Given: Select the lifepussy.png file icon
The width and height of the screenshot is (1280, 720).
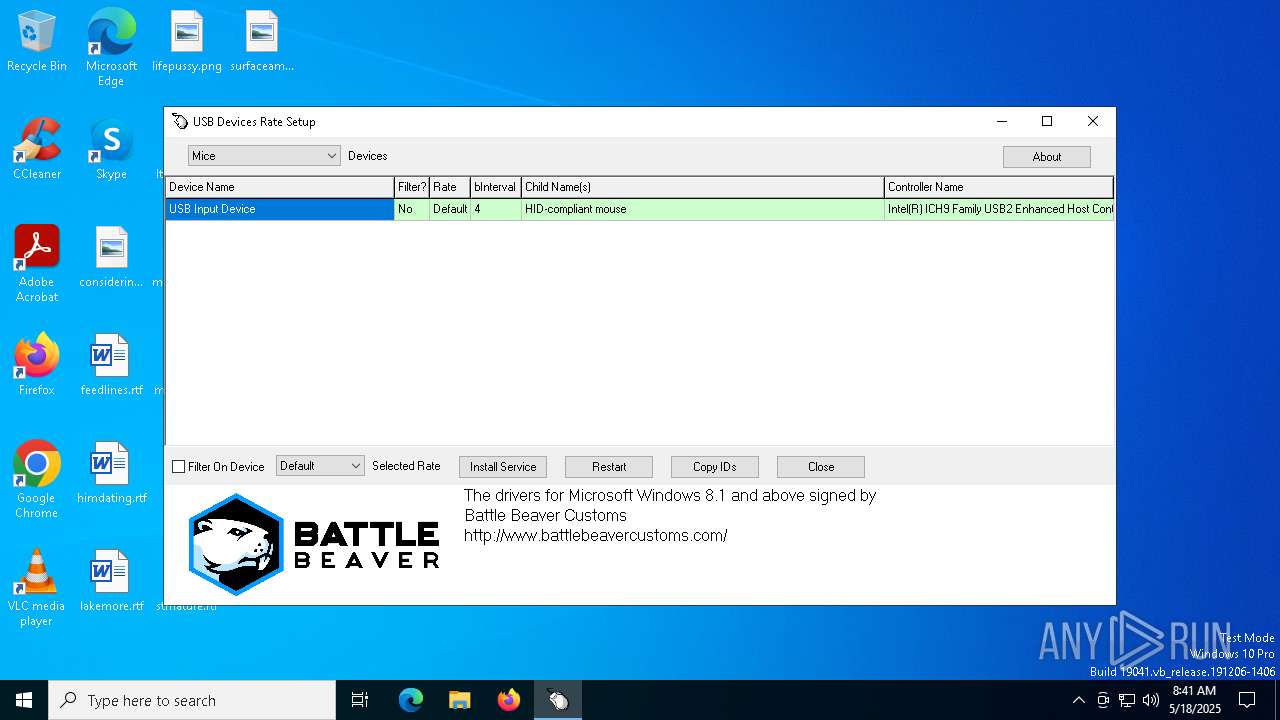Looking at the screenshot, I should (187, 41).
